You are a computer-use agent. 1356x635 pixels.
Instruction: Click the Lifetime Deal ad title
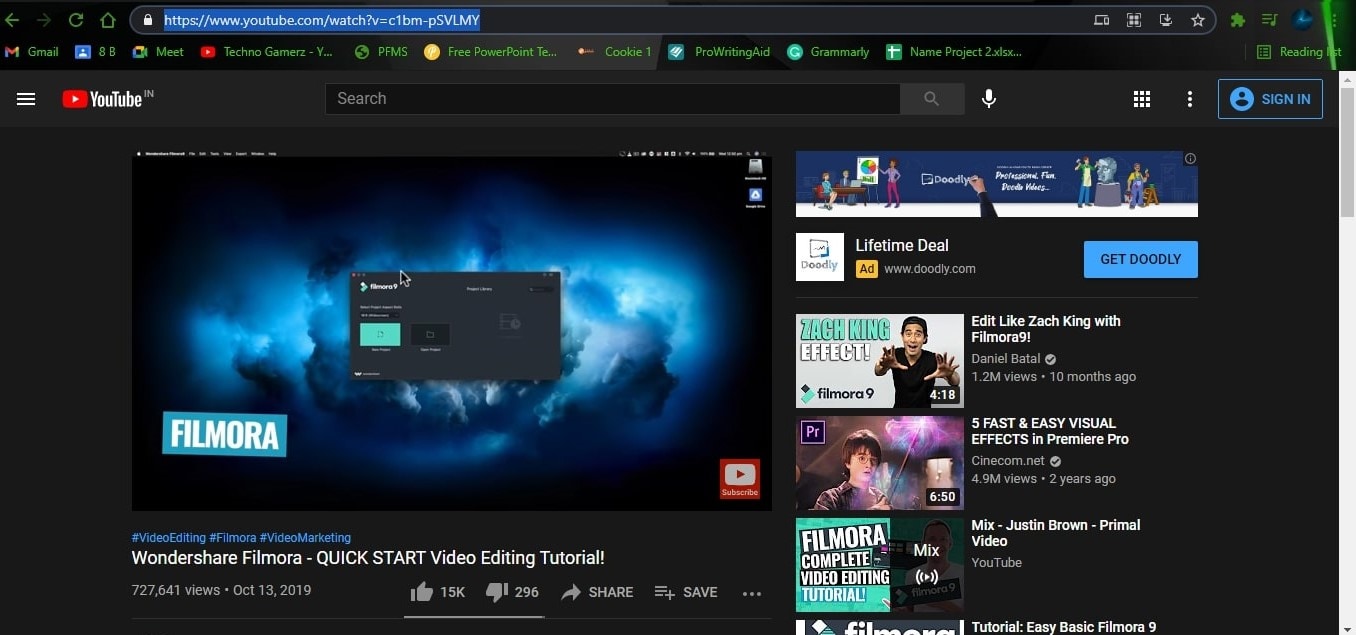pyautogui.click(x=902, y=246)
